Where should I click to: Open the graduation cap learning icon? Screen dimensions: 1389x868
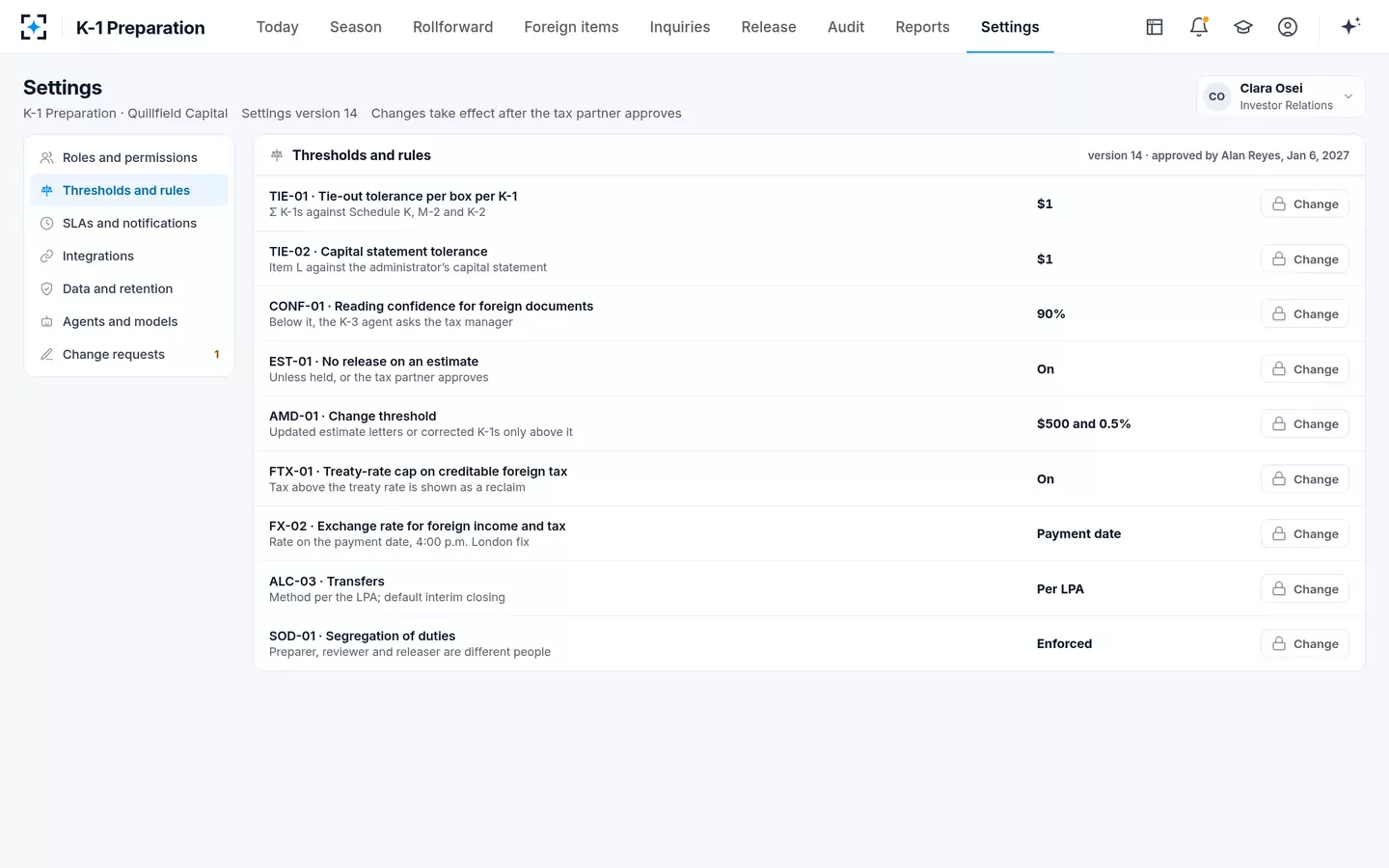click(x=1243, y=27)
